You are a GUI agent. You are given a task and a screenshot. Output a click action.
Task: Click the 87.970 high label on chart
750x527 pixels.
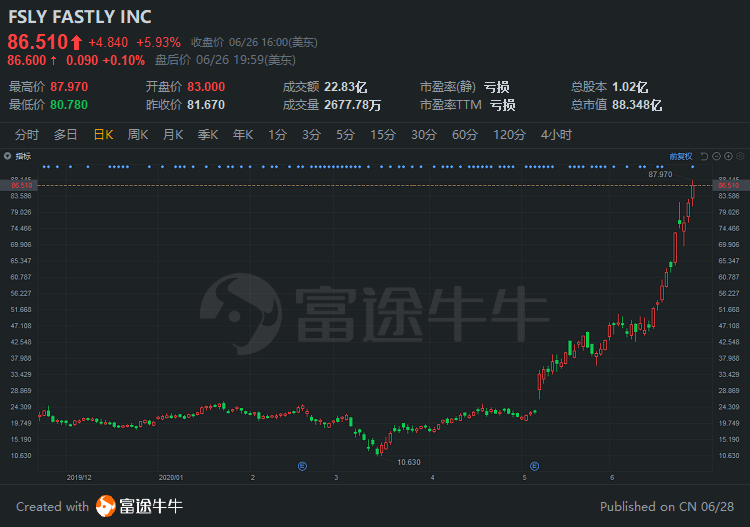tap(660, 175)
